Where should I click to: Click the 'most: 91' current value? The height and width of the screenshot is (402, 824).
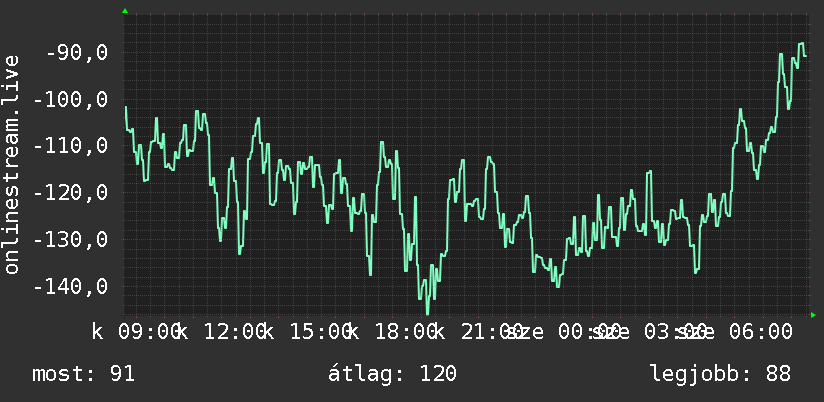pyautogui.click(x=84, y=374)
